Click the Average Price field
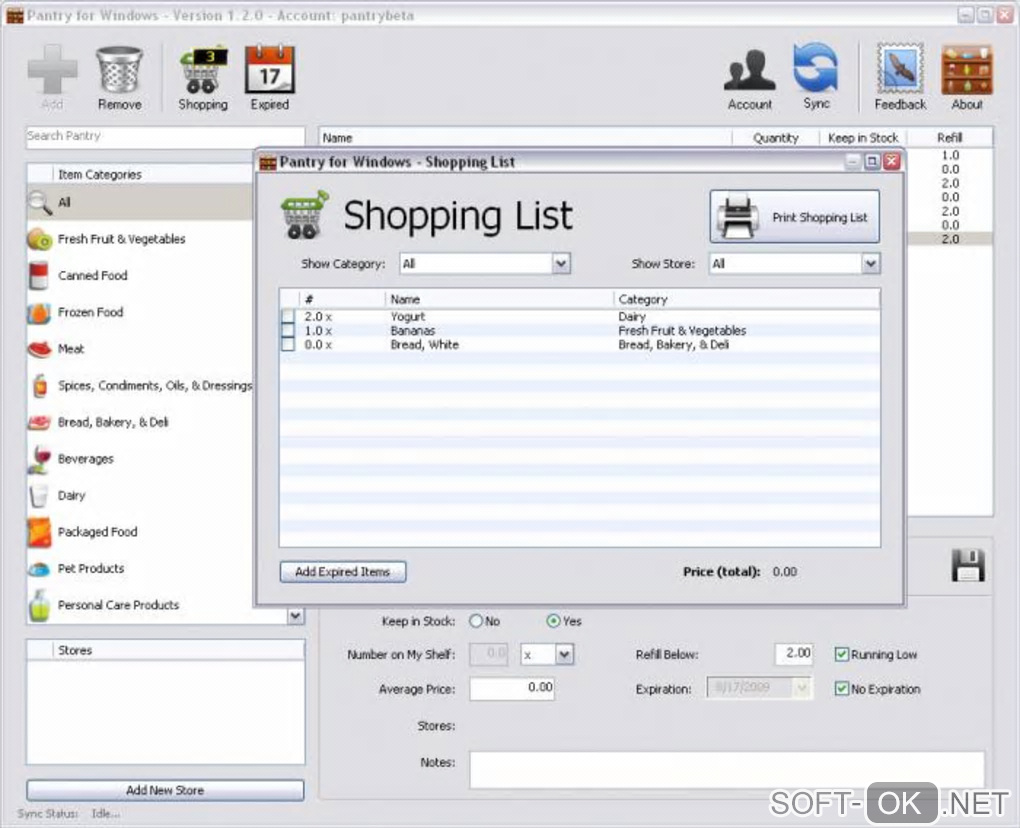This screenshot has height=828, width=1020. point(512,688)
